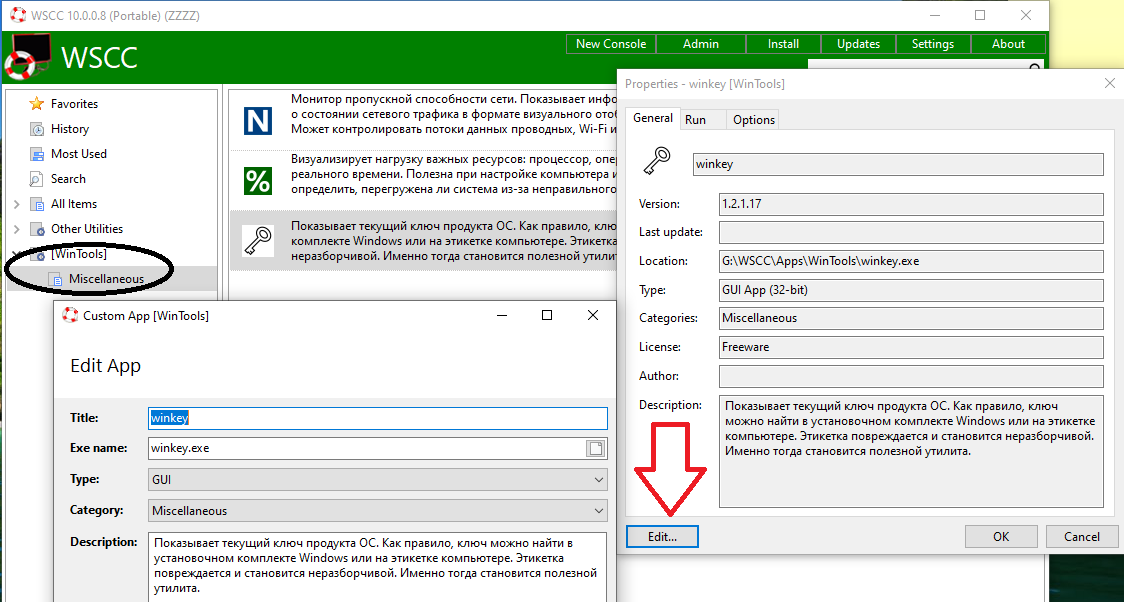Expand the All Items tree node
Screen dimensions: 1124x602
[16, 204]
